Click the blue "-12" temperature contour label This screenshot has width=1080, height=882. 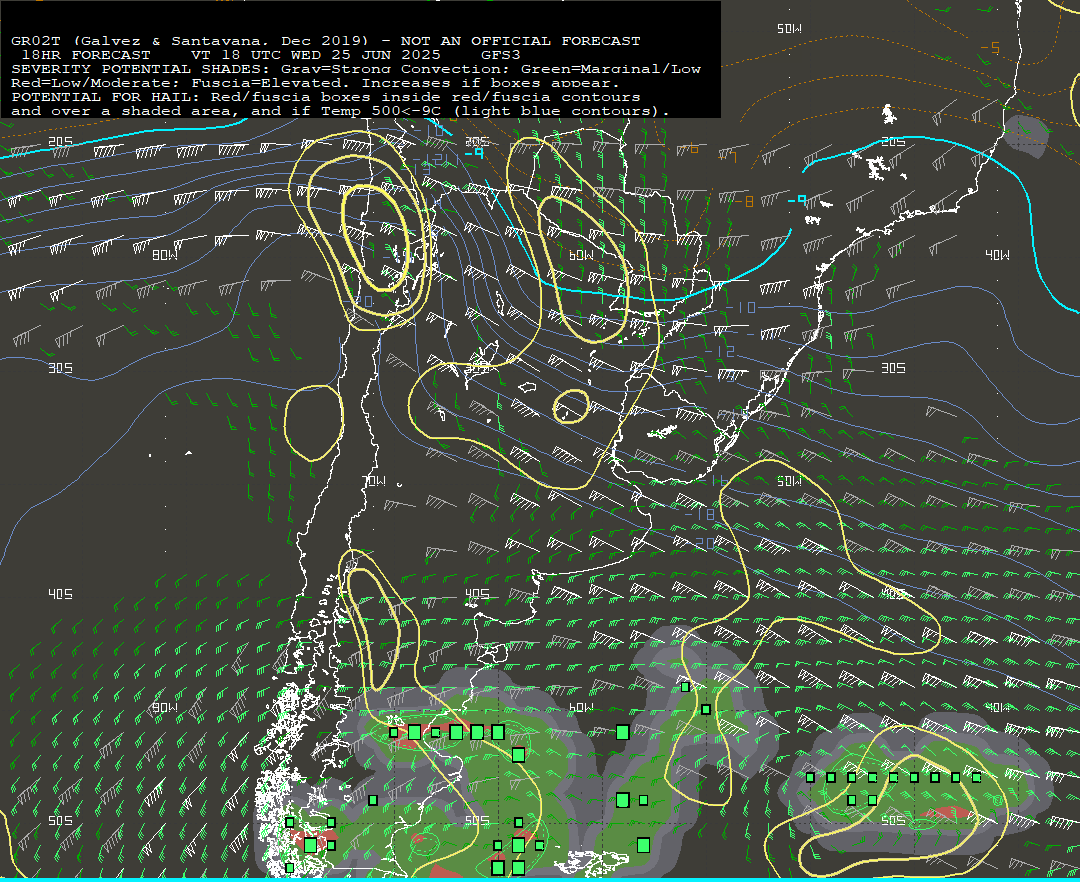click(x=720, y=351)
